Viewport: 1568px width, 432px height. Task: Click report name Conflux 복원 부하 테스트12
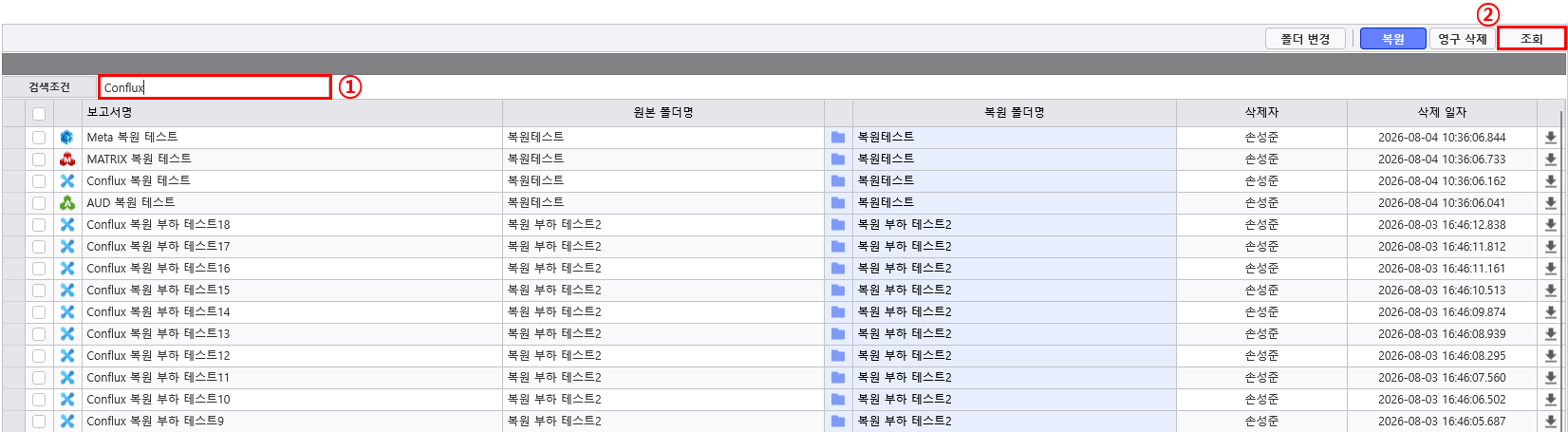click(159, 356)
